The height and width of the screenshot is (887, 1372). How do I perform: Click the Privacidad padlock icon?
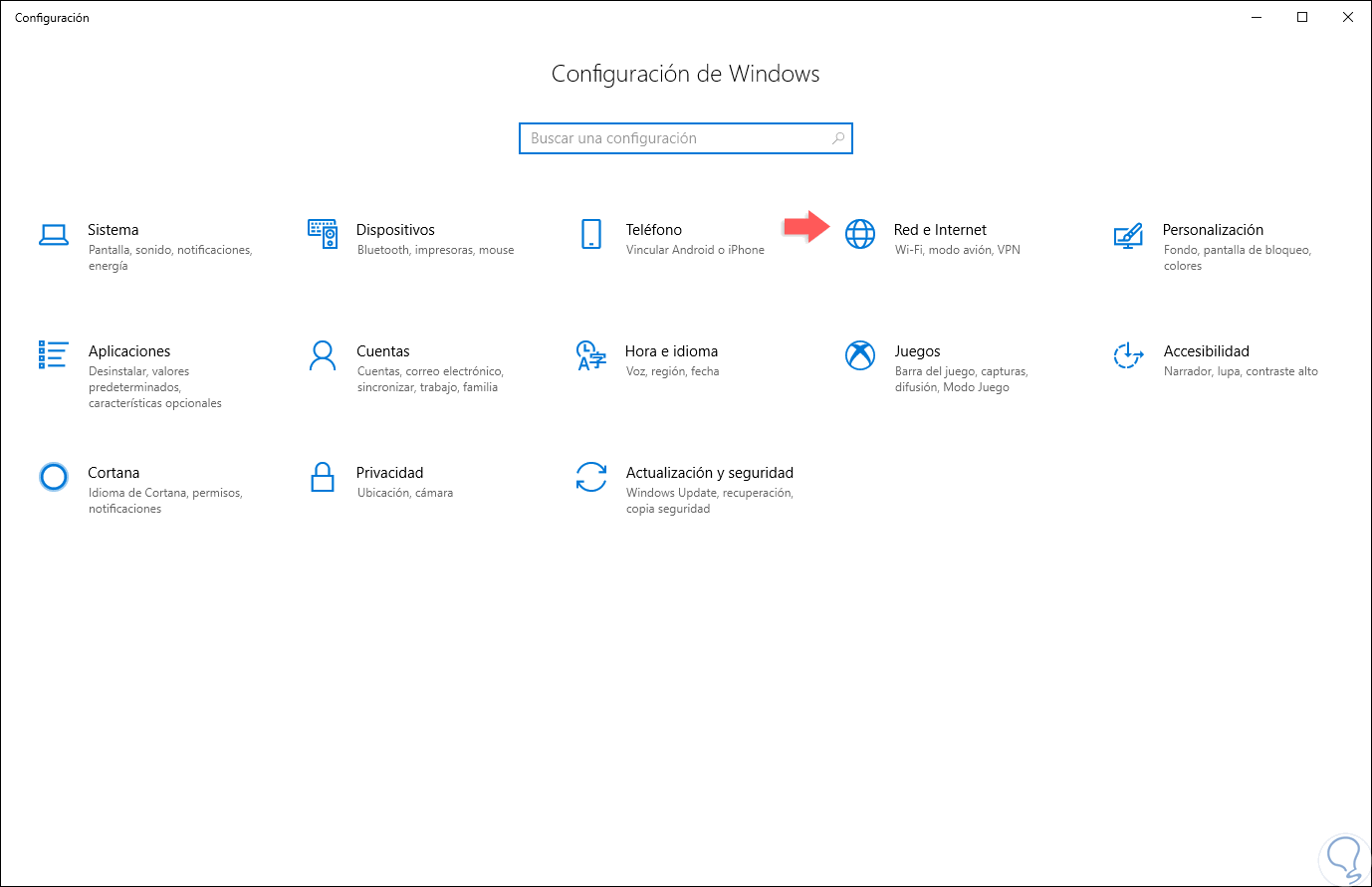[322, 477]
